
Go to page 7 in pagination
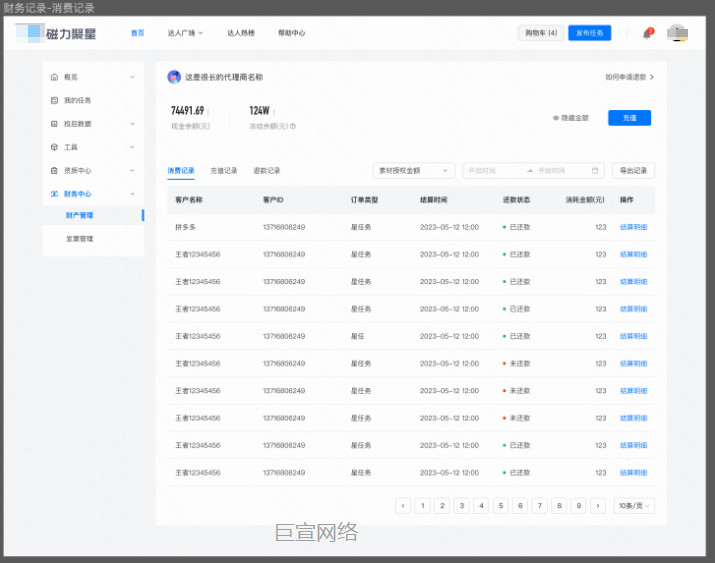point(539,506)
